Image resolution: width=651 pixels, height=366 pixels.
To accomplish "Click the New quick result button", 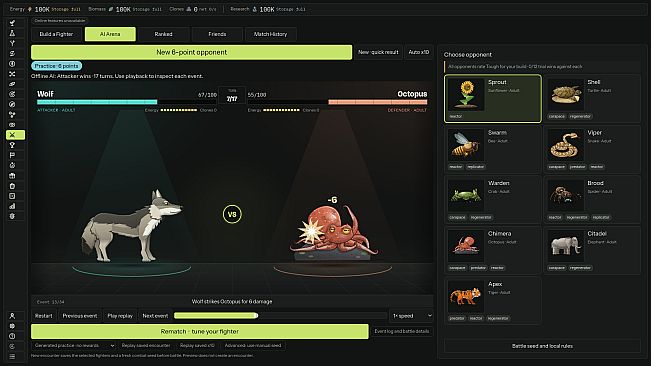I will click(x=378, y=52).
